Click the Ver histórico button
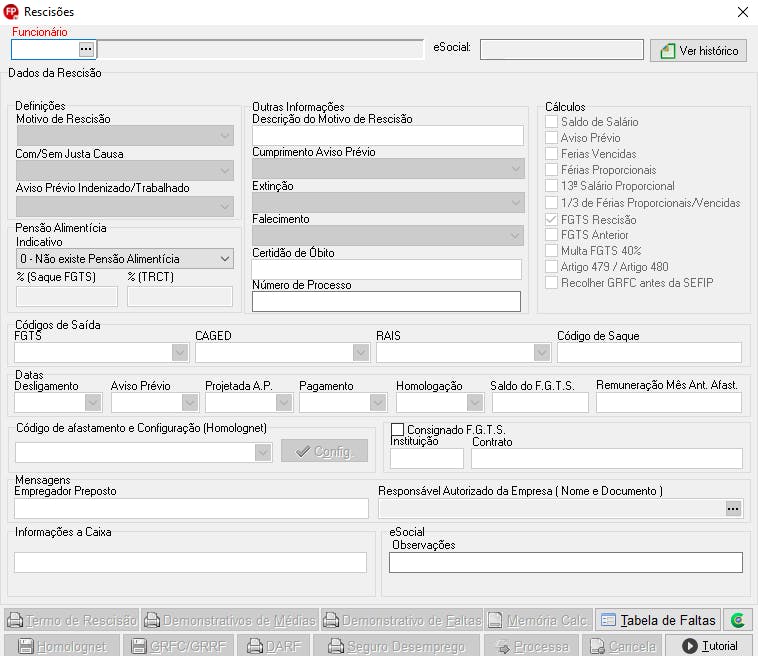The width and height of the screenshot is (758, 656). 698,51
